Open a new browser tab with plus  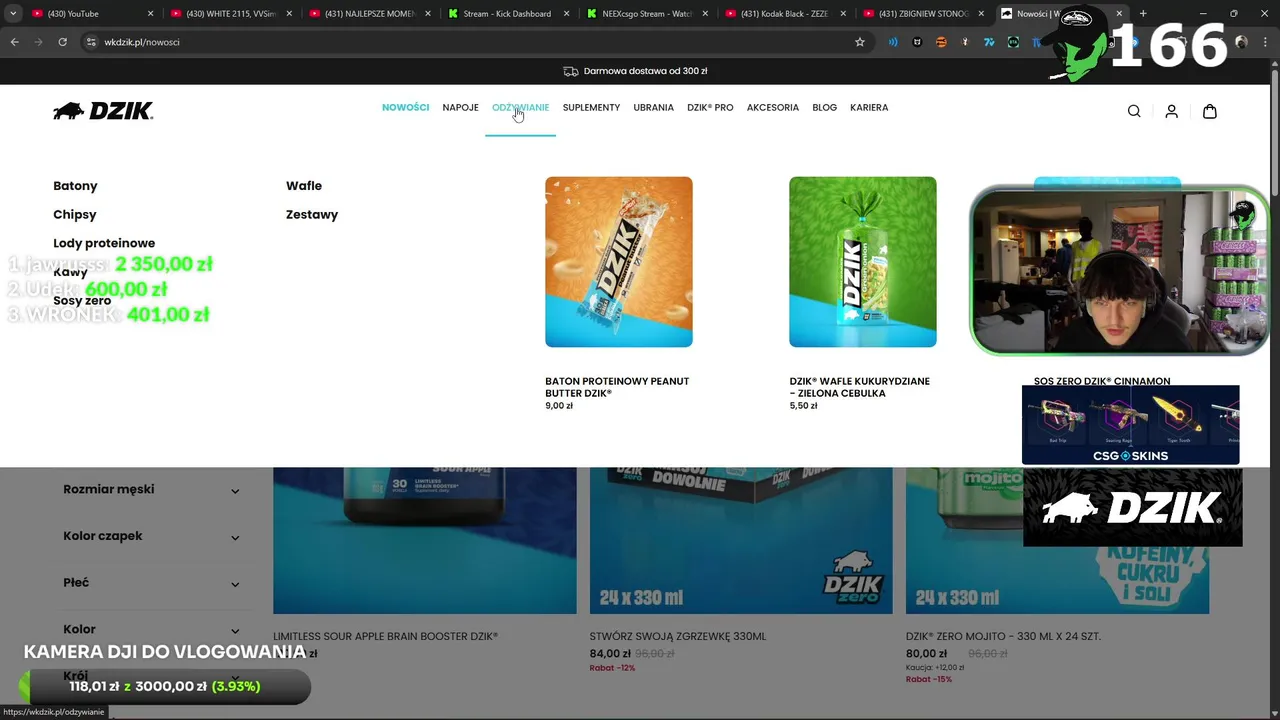[1143, 13]
